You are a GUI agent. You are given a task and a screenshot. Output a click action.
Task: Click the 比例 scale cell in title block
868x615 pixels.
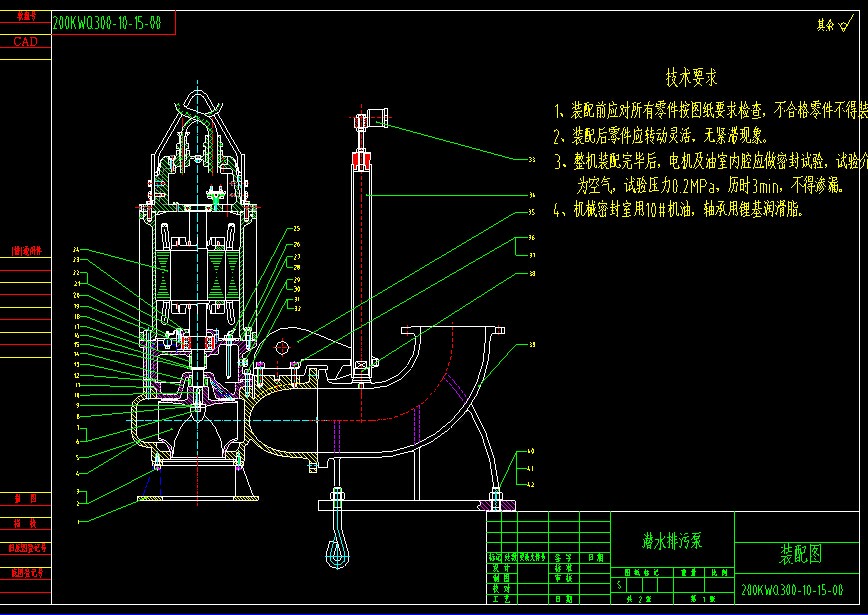pos(720,571)
